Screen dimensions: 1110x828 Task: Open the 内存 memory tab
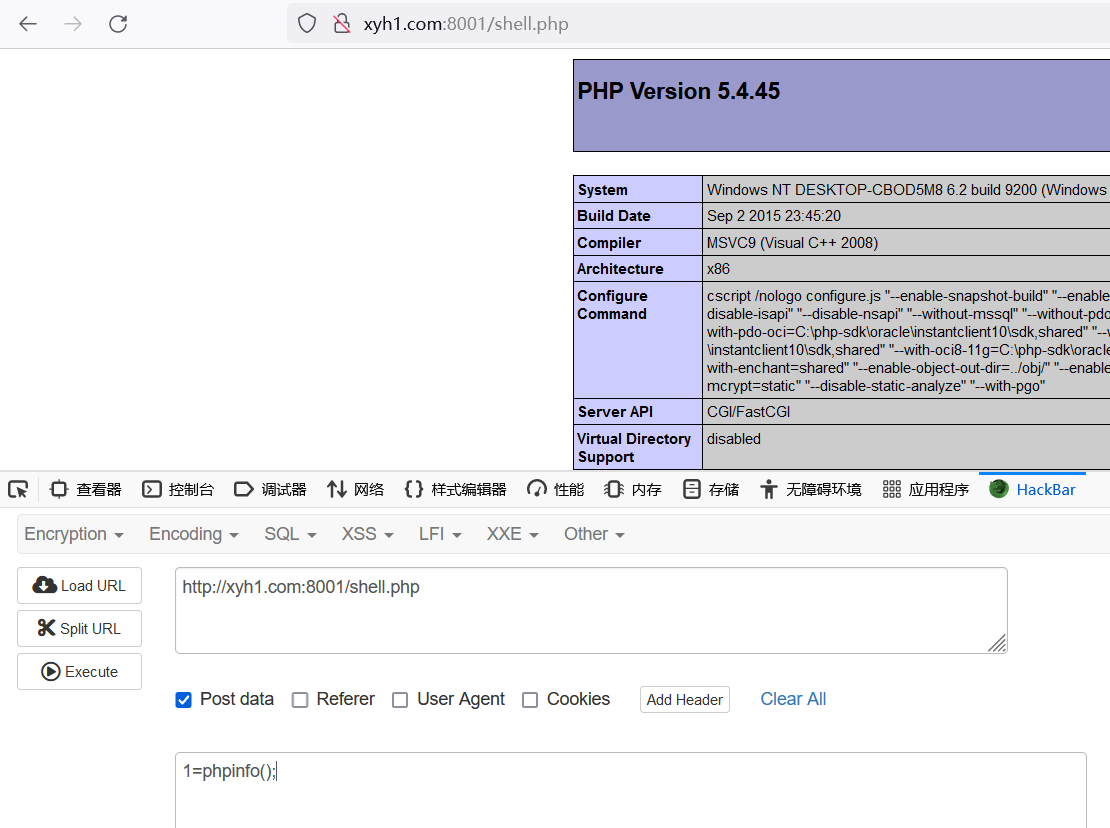tap(633, 490)
